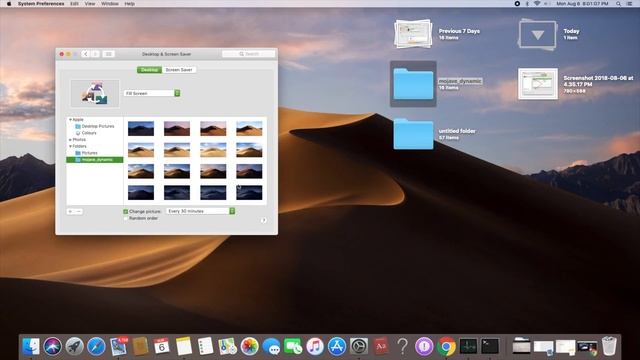Open the App Store in Dock

coord(337,346)
